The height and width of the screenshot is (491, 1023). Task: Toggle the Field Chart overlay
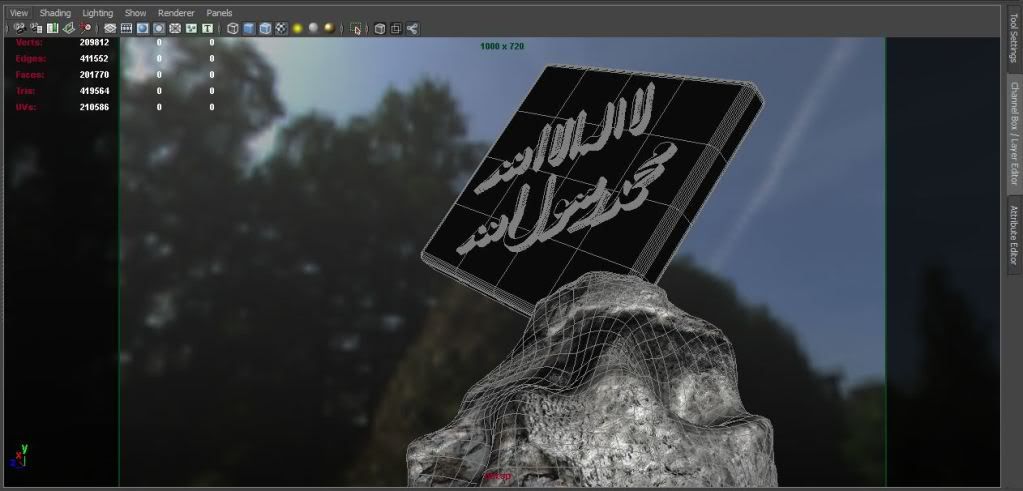tap(175, 28)
